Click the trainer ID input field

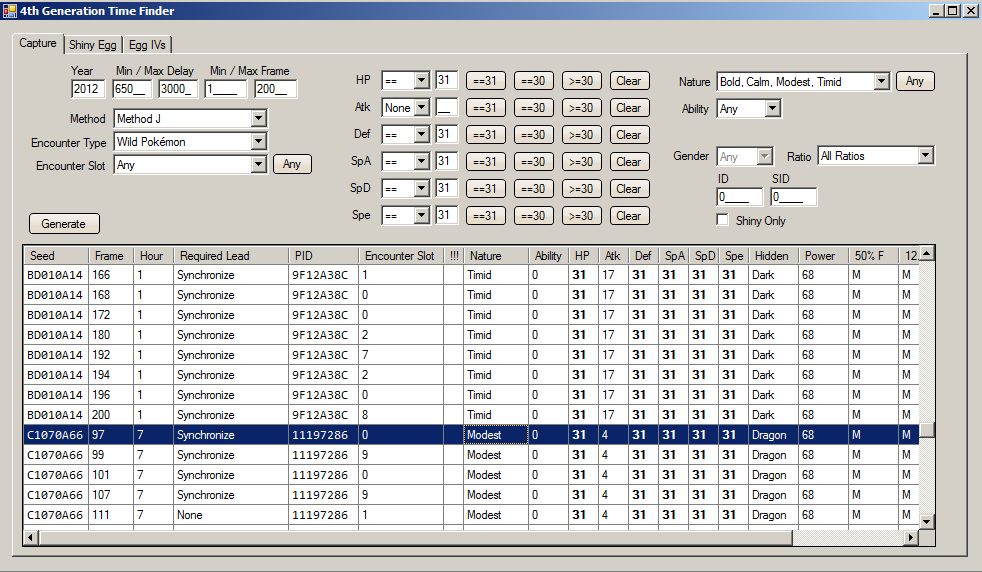click(740, 197)
